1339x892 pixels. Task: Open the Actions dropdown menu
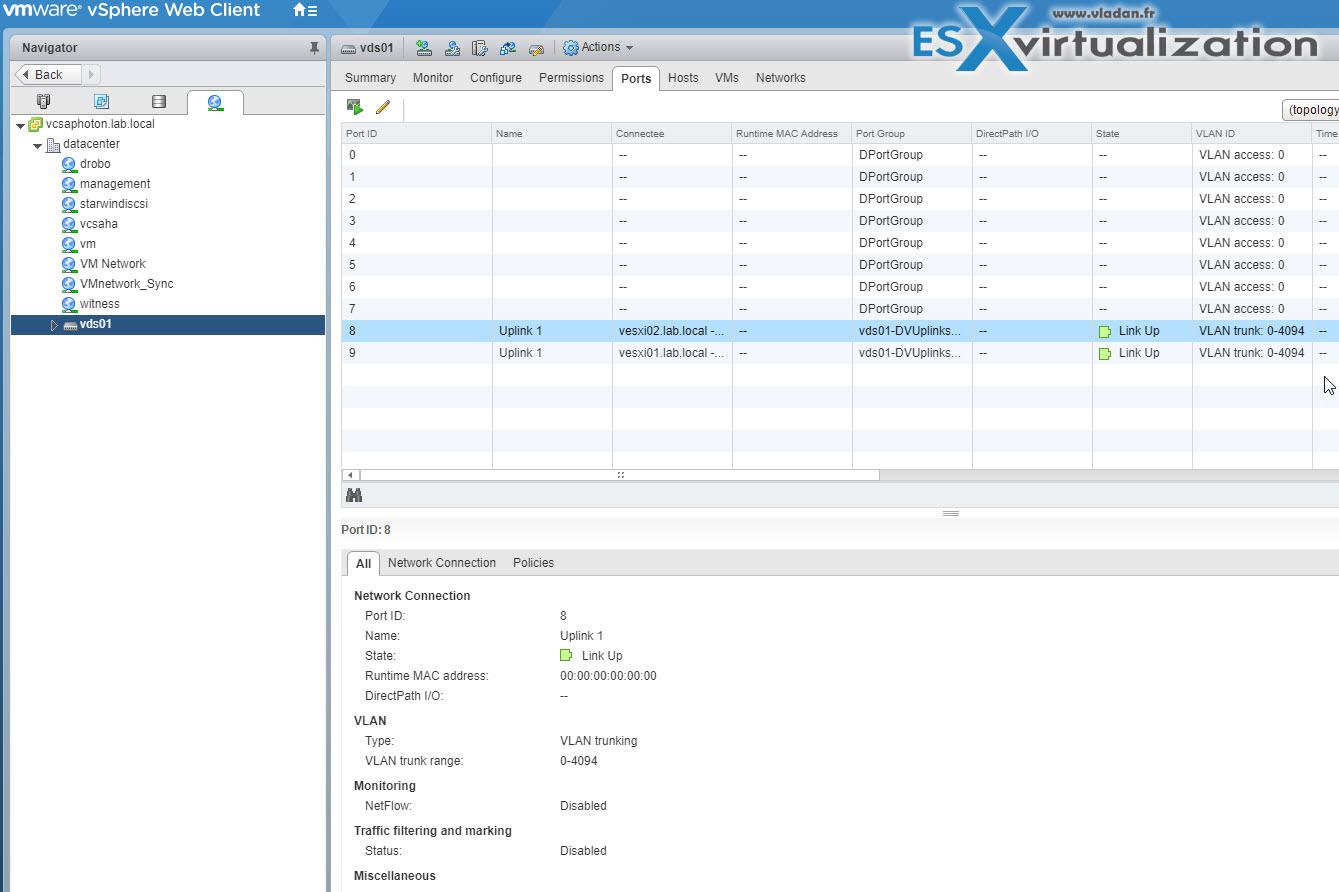[598, 47]
